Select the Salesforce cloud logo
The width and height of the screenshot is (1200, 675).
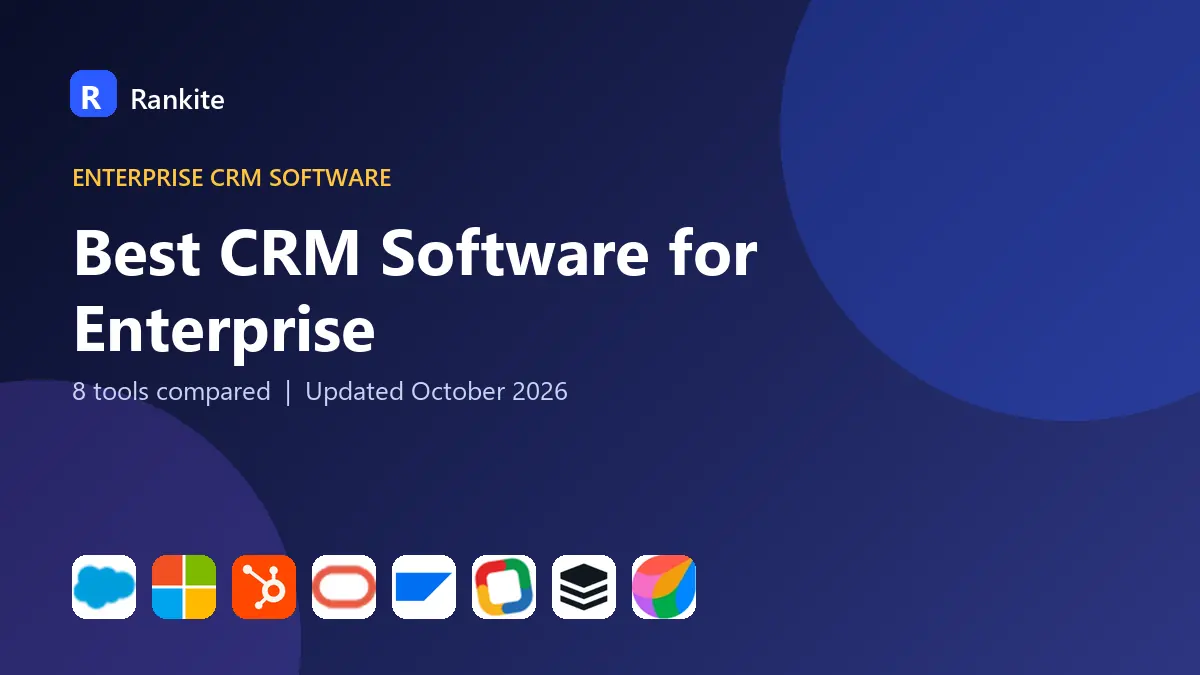click(104, 587)
